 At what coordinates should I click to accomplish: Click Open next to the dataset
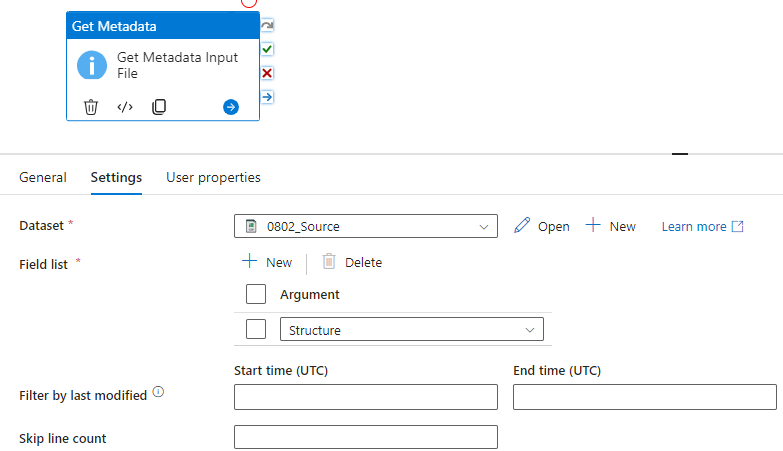pyautogui.click(x=553, y=227)
